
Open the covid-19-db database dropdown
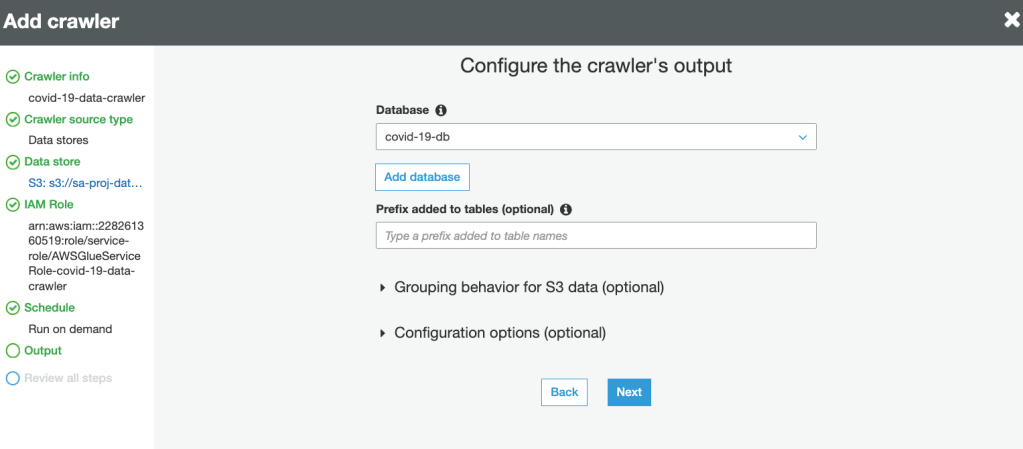click(x=596, y=137)
